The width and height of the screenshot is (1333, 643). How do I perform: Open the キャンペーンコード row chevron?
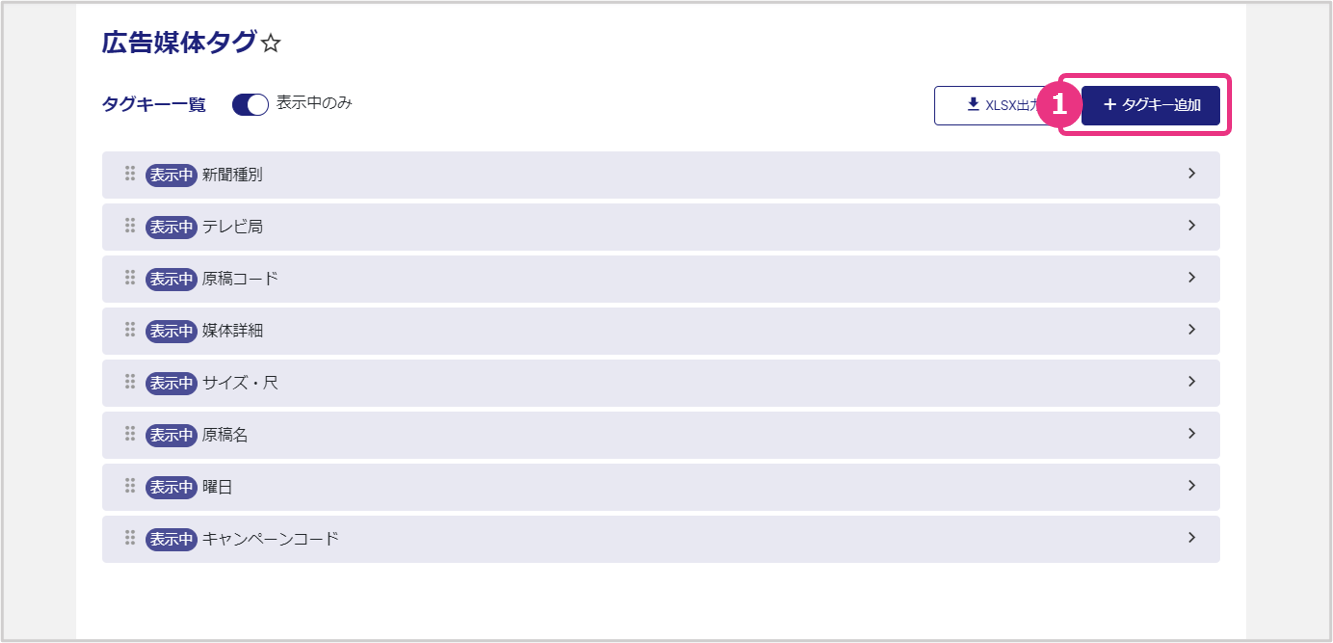coord(1191,538)
